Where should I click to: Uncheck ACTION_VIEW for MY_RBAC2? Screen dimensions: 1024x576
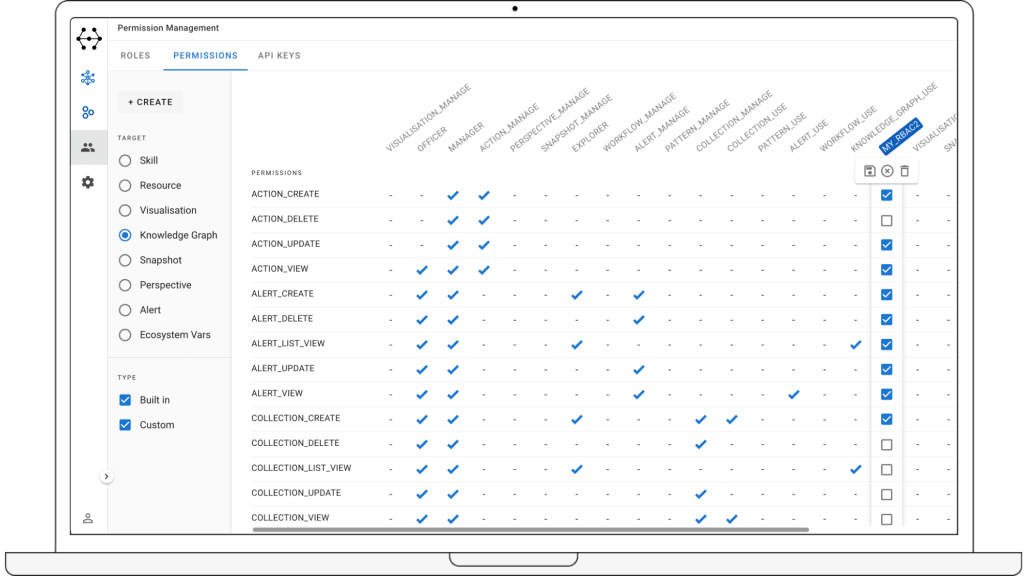pos(886,270)
